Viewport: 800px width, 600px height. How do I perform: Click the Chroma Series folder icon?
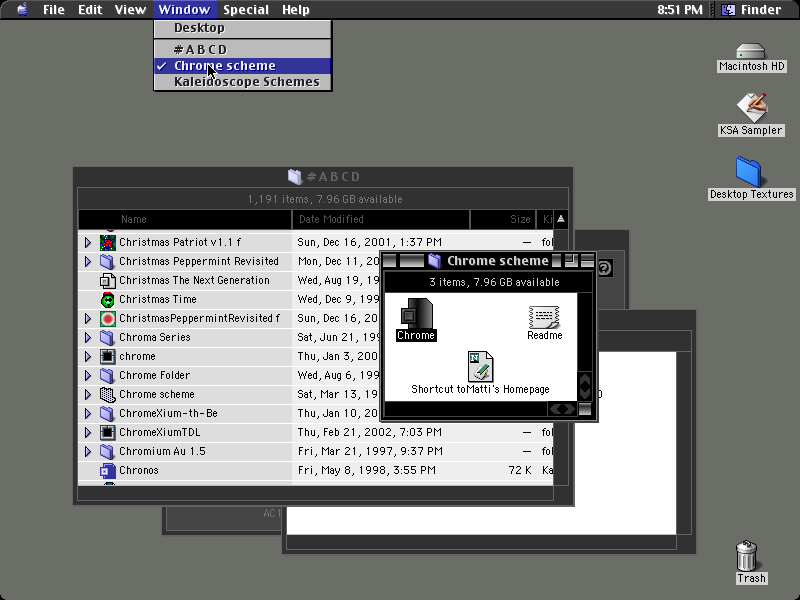107,337
